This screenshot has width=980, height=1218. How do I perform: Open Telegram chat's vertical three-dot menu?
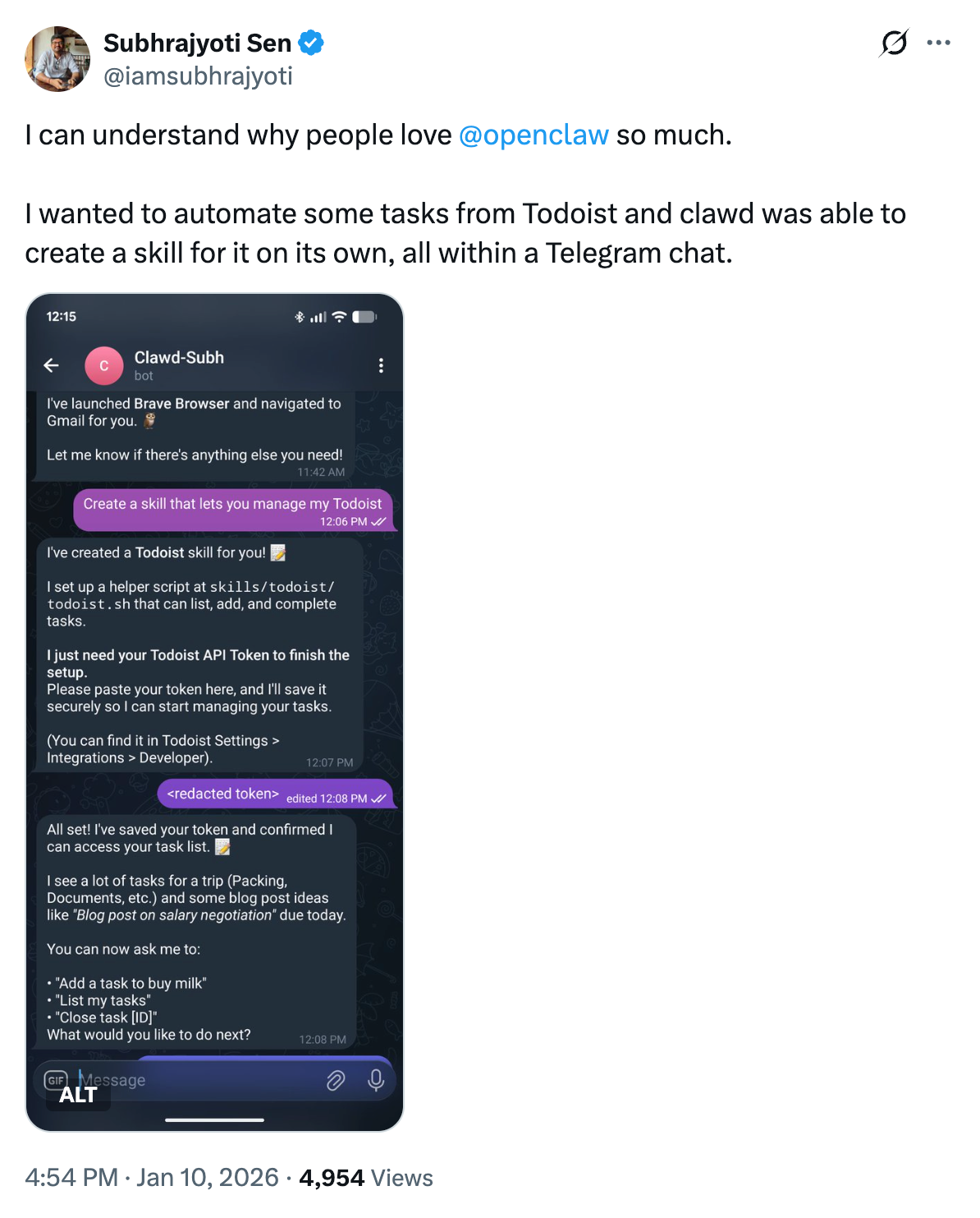tap(381, 365)
